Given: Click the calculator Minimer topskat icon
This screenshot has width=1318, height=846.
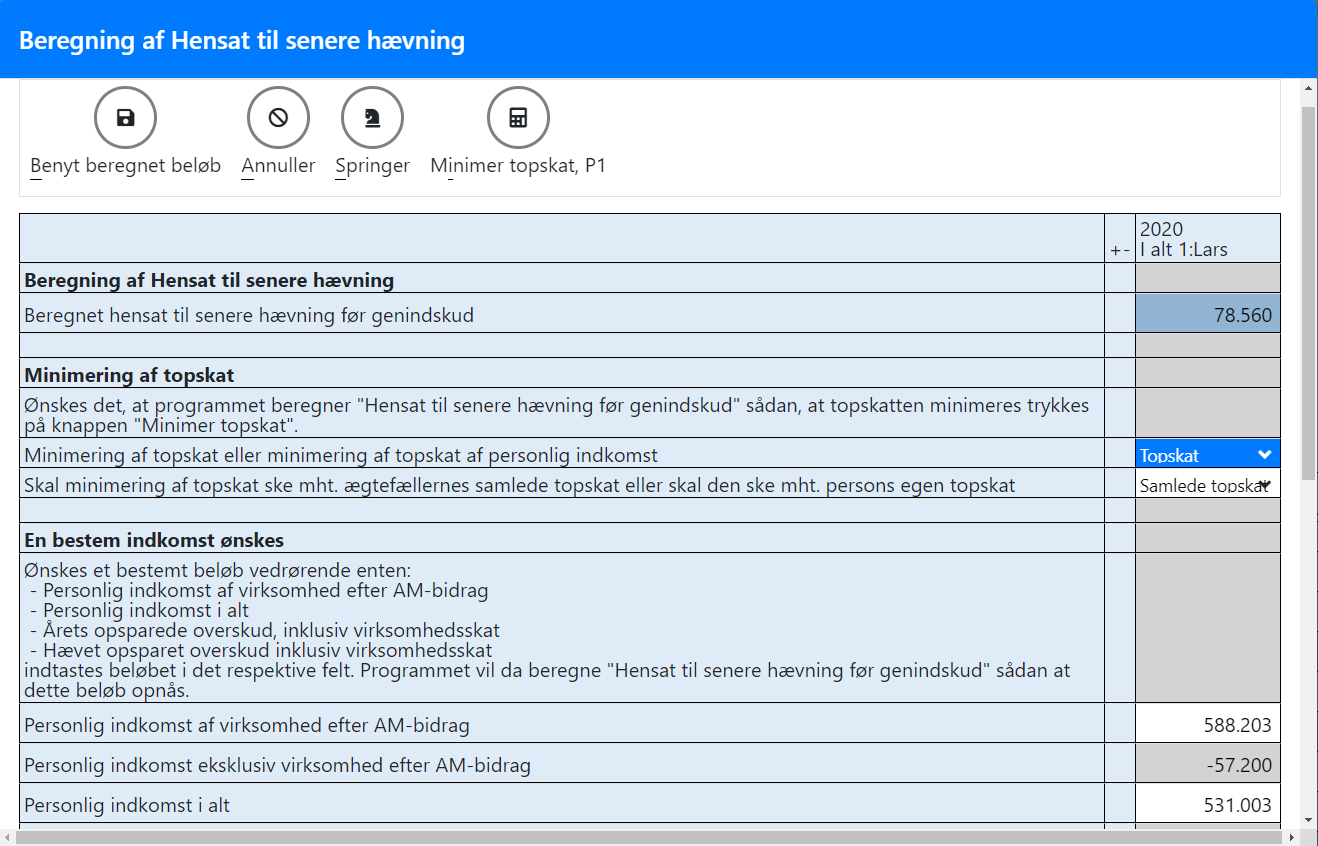Looking at the screenshot, I should point(518,118).
